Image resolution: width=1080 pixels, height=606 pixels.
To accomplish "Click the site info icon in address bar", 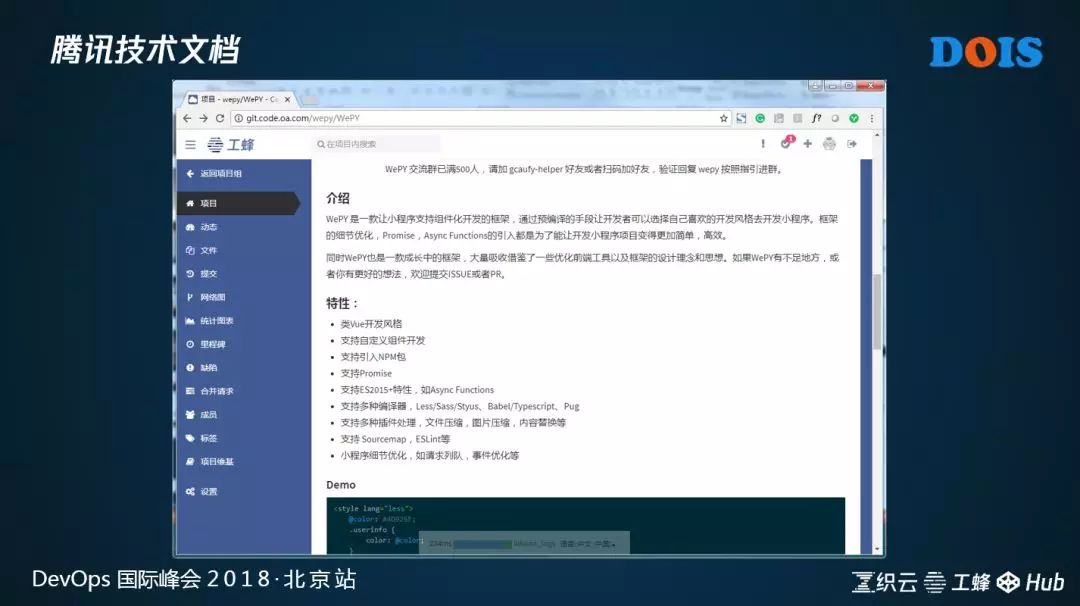I will point(238,118).
